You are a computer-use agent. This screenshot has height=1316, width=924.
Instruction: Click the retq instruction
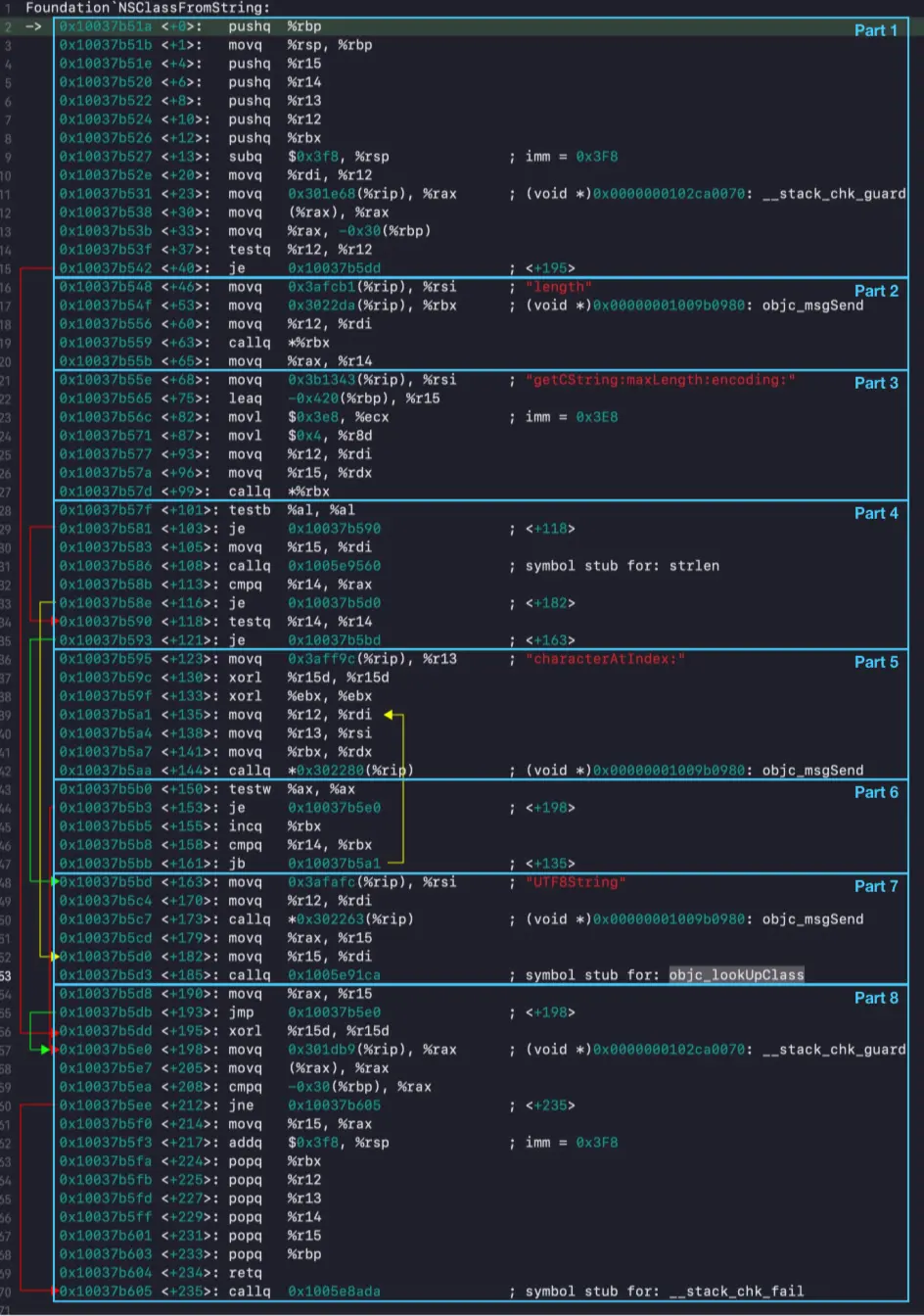(x=245, y=1273)
